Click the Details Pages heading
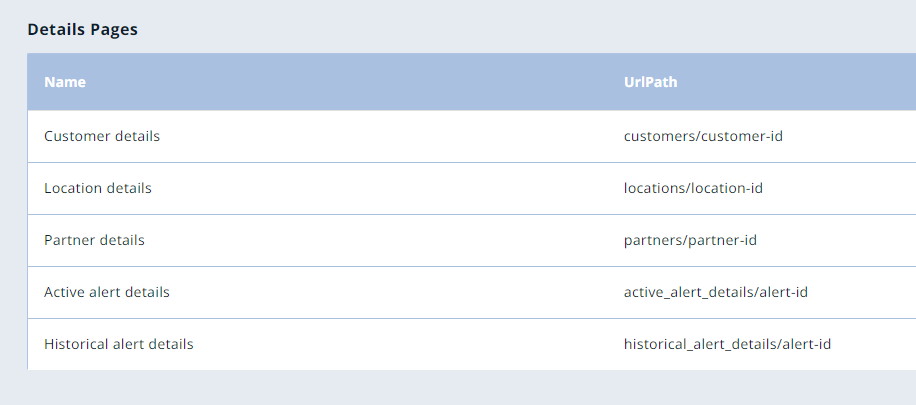 pos(82,29)
